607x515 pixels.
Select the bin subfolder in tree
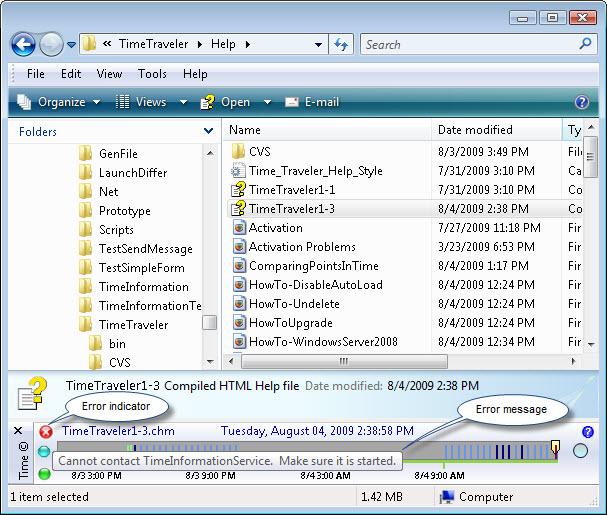(x=107, y=343)
